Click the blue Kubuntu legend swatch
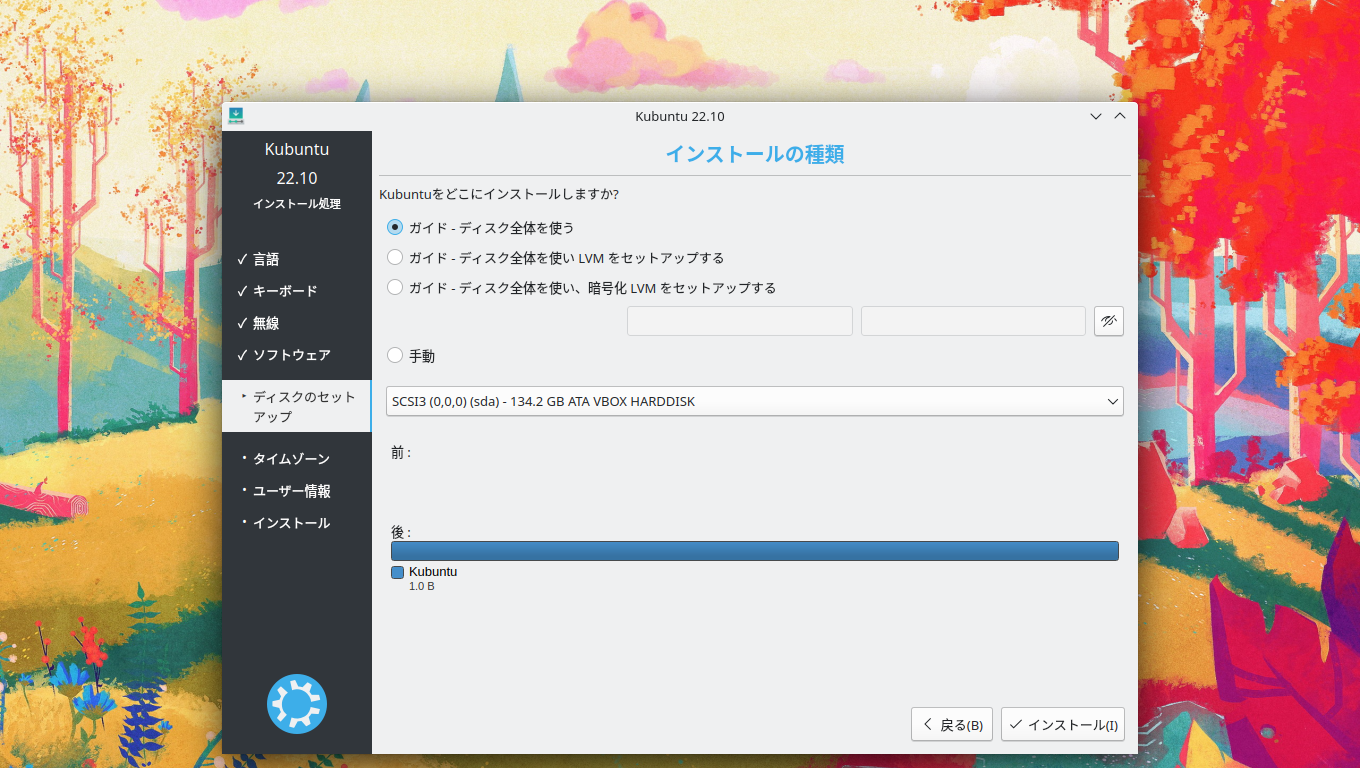This screenshot has width=1360, height=768. 397,573
